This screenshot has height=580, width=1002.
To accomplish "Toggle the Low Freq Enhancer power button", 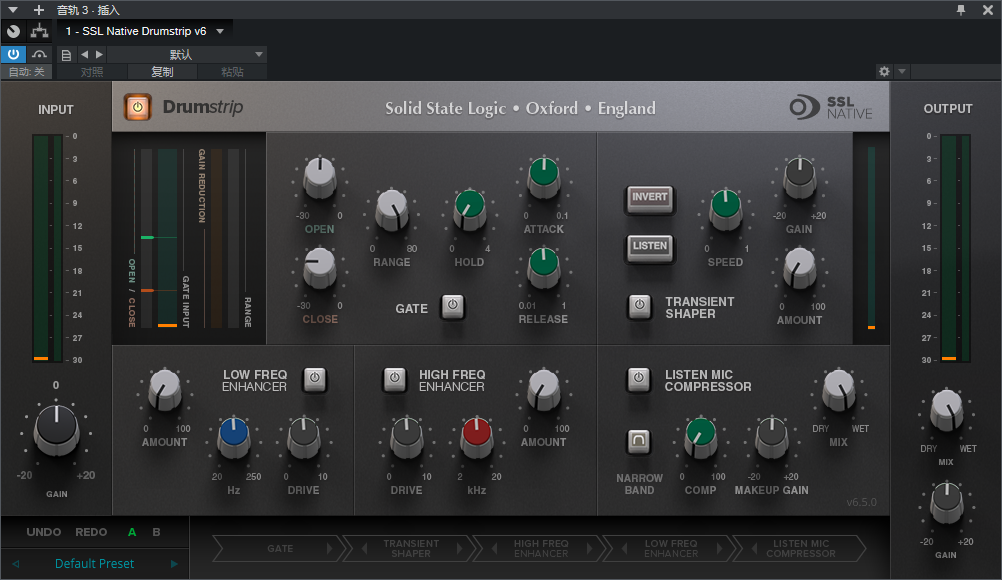I will pyautogui.click(x=314, y=379).
